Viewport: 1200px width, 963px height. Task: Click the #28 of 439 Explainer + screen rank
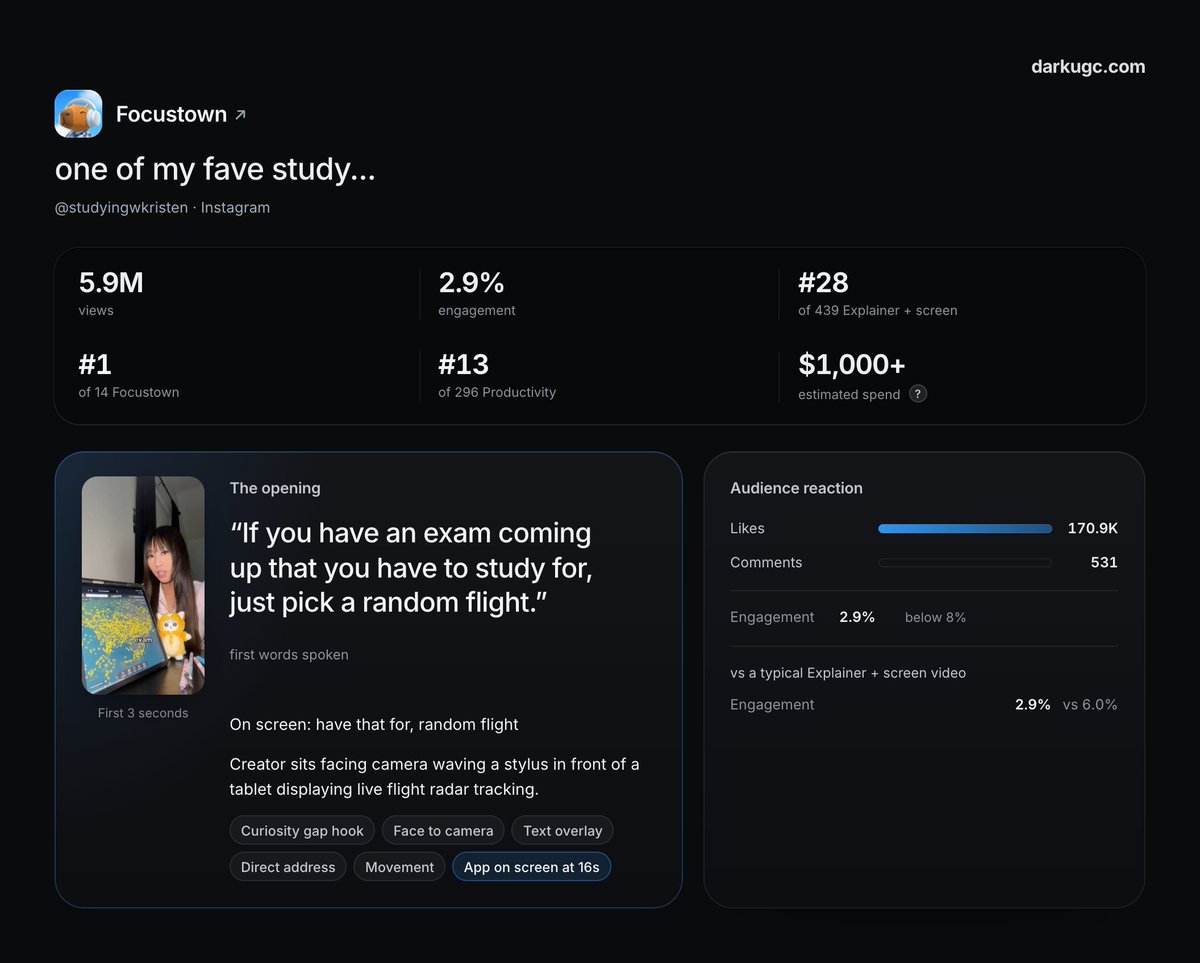point(878,294)
